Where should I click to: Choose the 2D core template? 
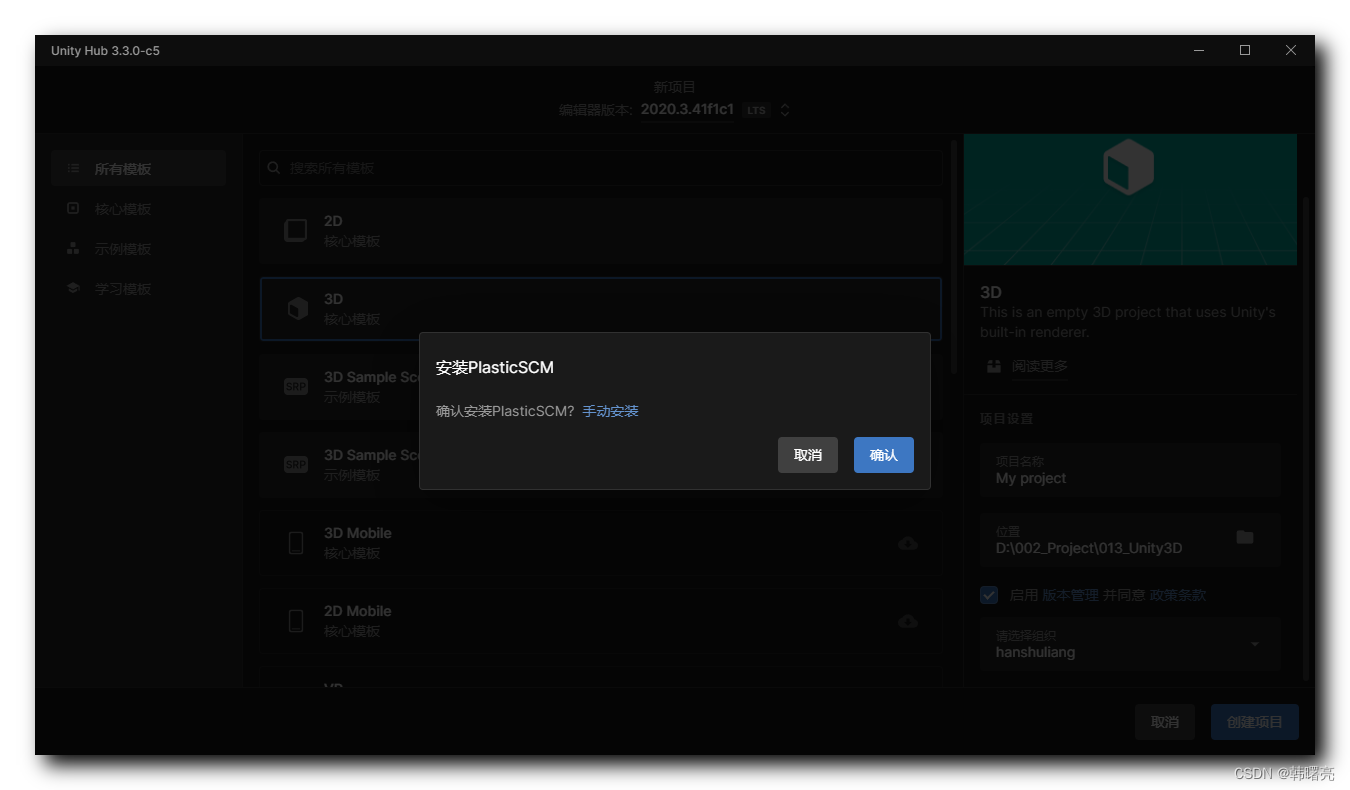tap(600, 231)
